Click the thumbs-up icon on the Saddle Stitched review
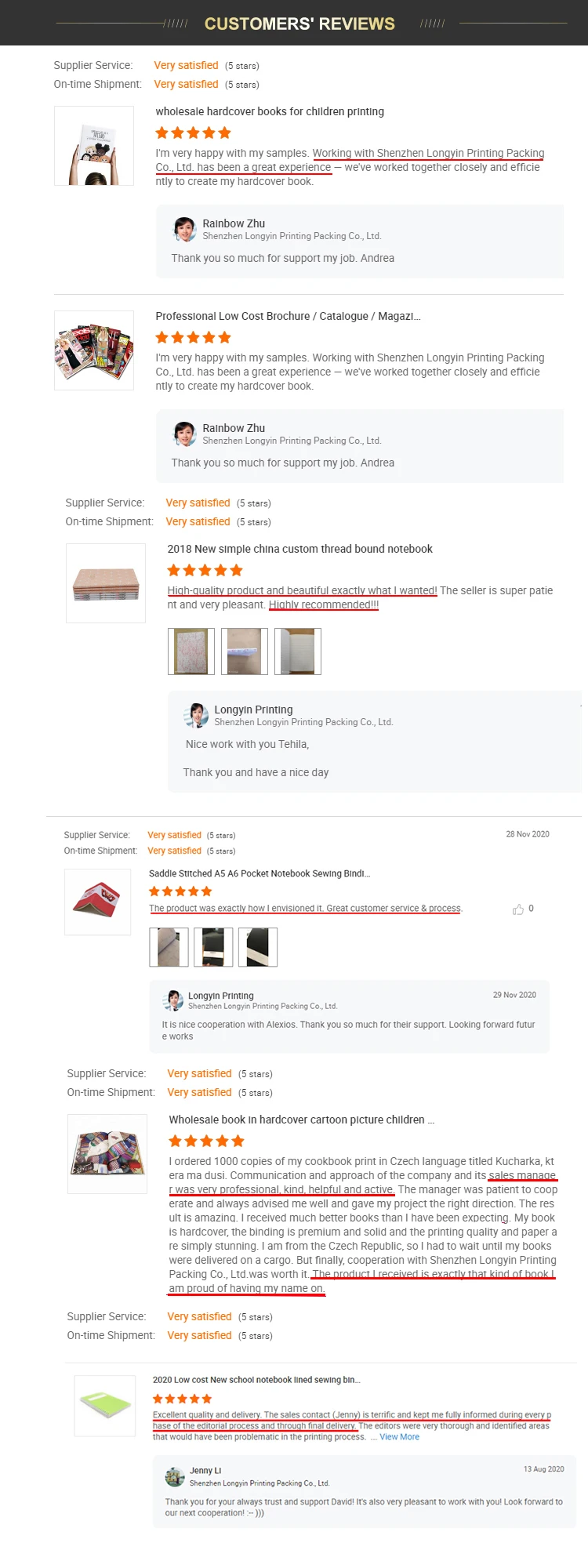Screen dimensions: 588x1568 pyautogui.click(x=518, y=909)
